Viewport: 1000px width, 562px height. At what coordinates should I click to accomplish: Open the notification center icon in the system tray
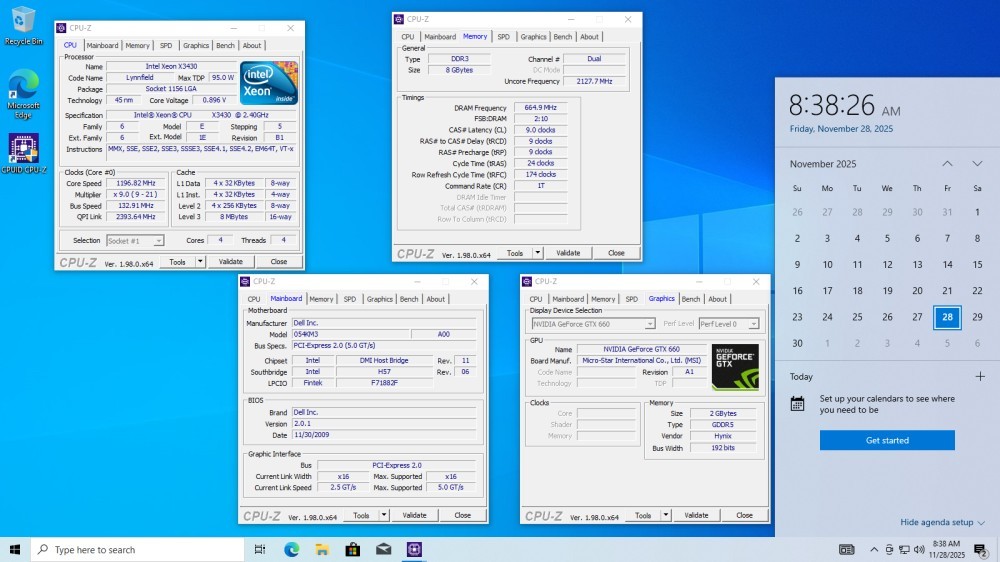click(981, 549)
